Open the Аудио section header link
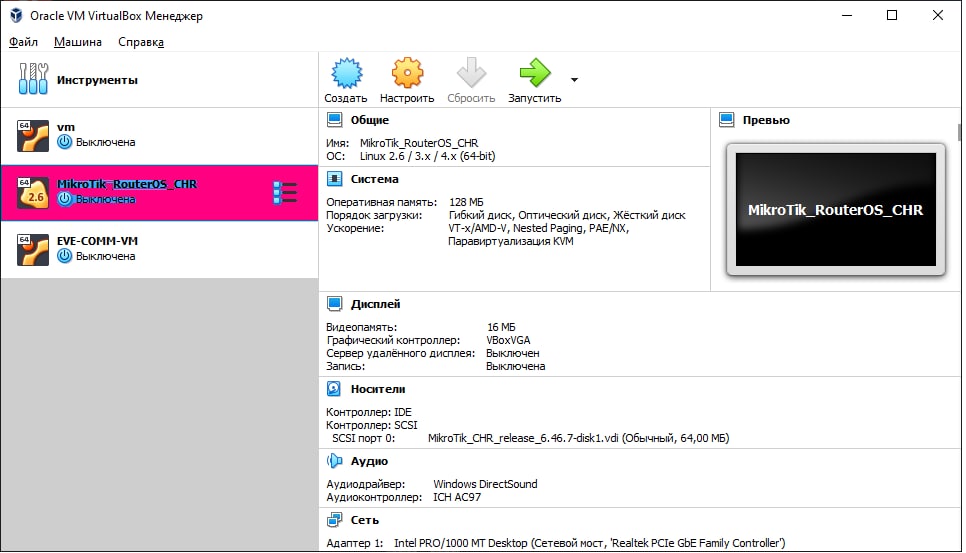 [369, 461]
